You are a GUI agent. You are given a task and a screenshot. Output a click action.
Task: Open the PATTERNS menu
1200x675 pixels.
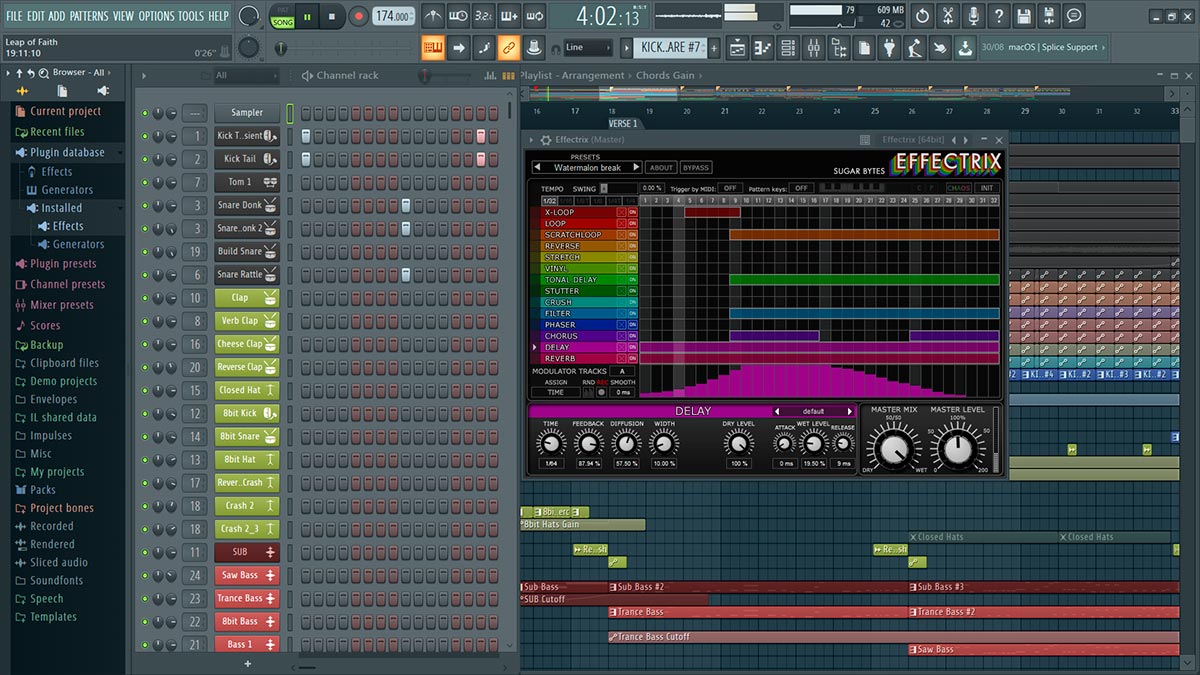(88, 16)
